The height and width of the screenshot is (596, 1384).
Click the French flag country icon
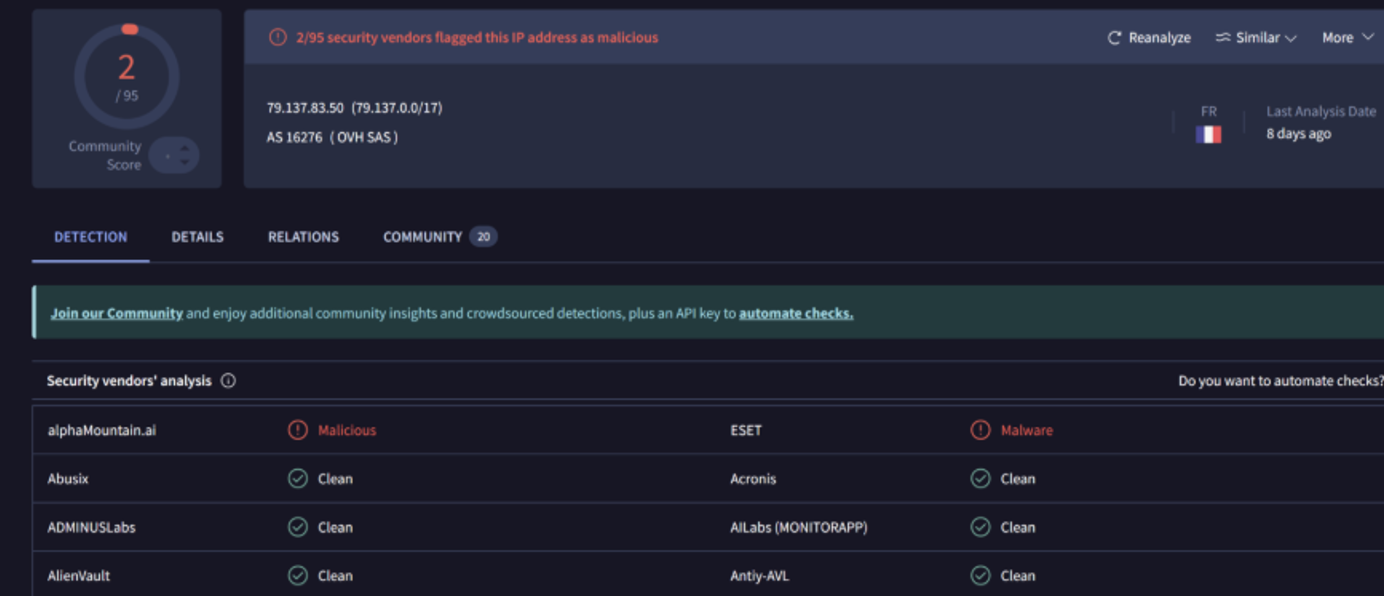[1208, 134]
